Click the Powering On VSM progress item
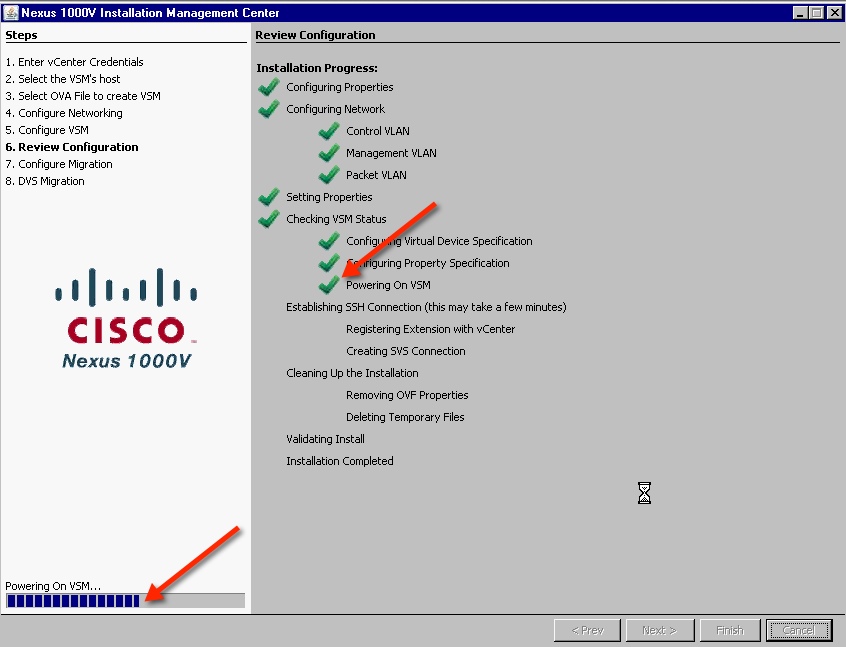The width and height of the screenshot is (846, 647). pyautogui.click(x=388, y=285)
